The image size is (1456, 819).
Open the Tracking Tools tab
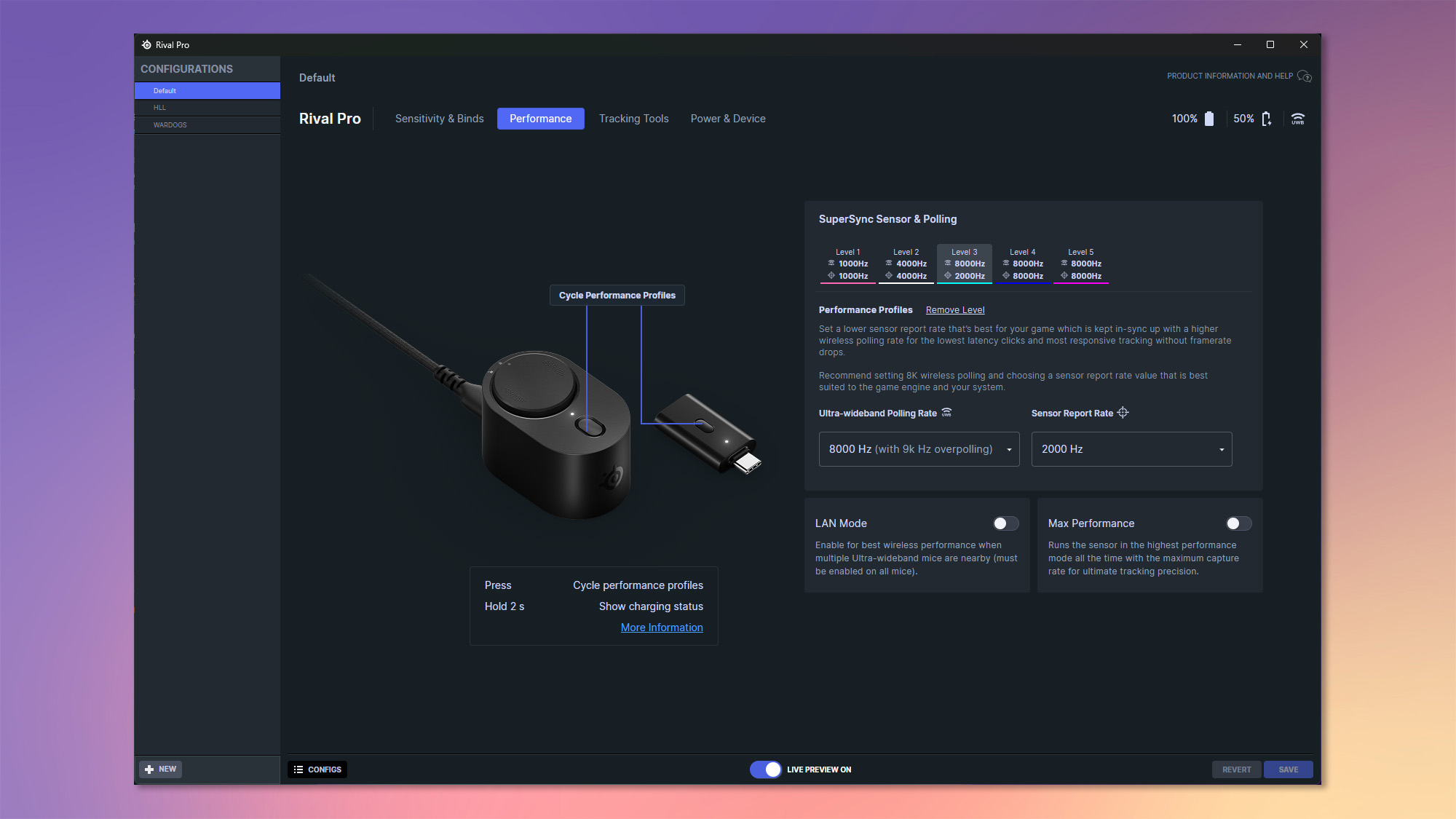click(x=633, y=119)
